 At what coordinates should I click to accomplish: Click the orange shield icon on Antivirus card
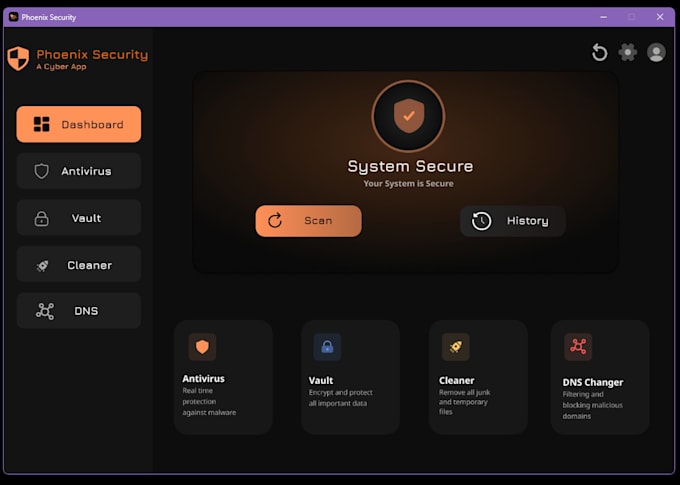click(x=202, y=347)
